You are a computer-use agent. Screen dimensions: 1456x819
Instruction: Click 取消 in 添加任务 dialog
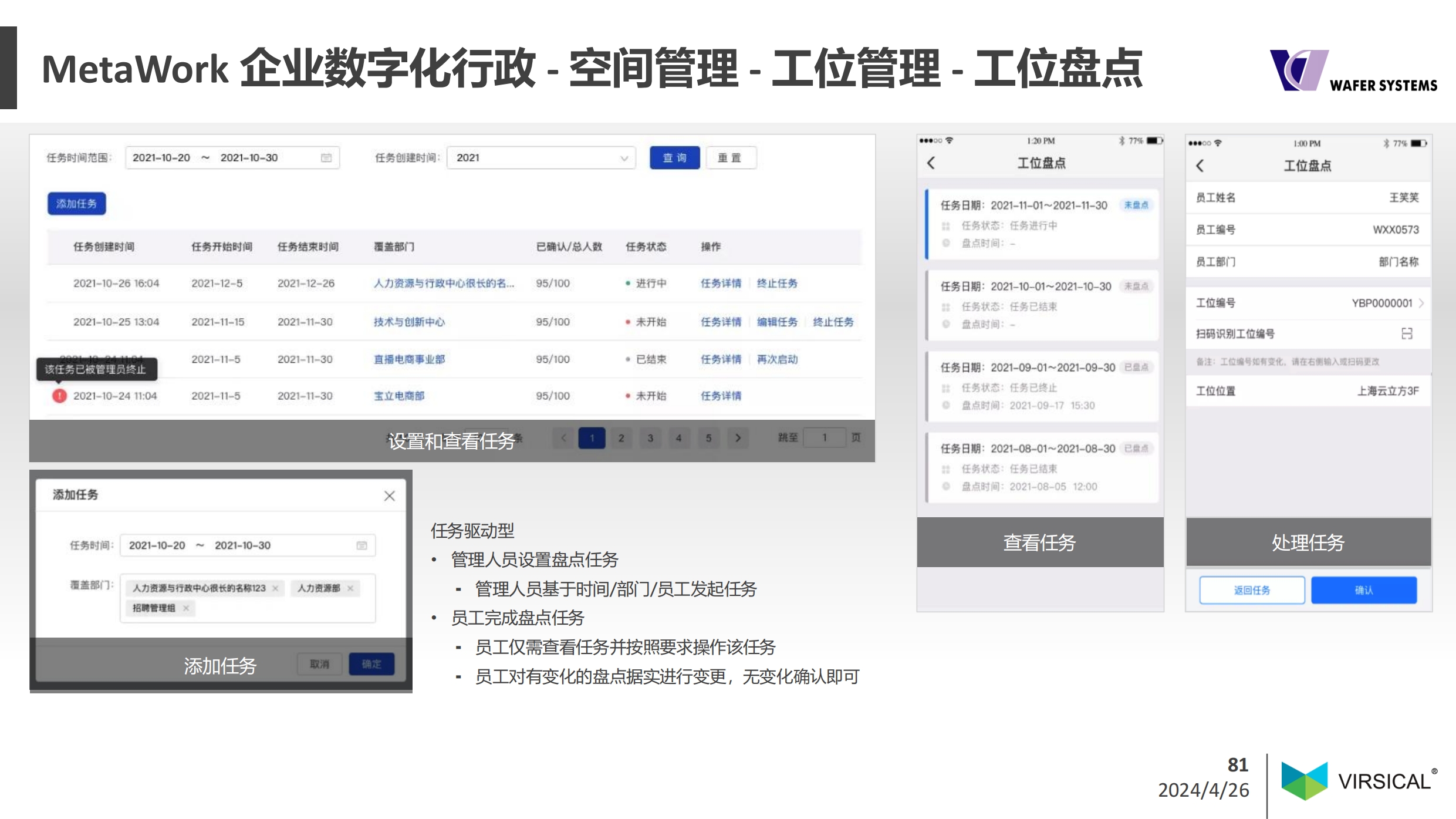click(x=319, y=664)
